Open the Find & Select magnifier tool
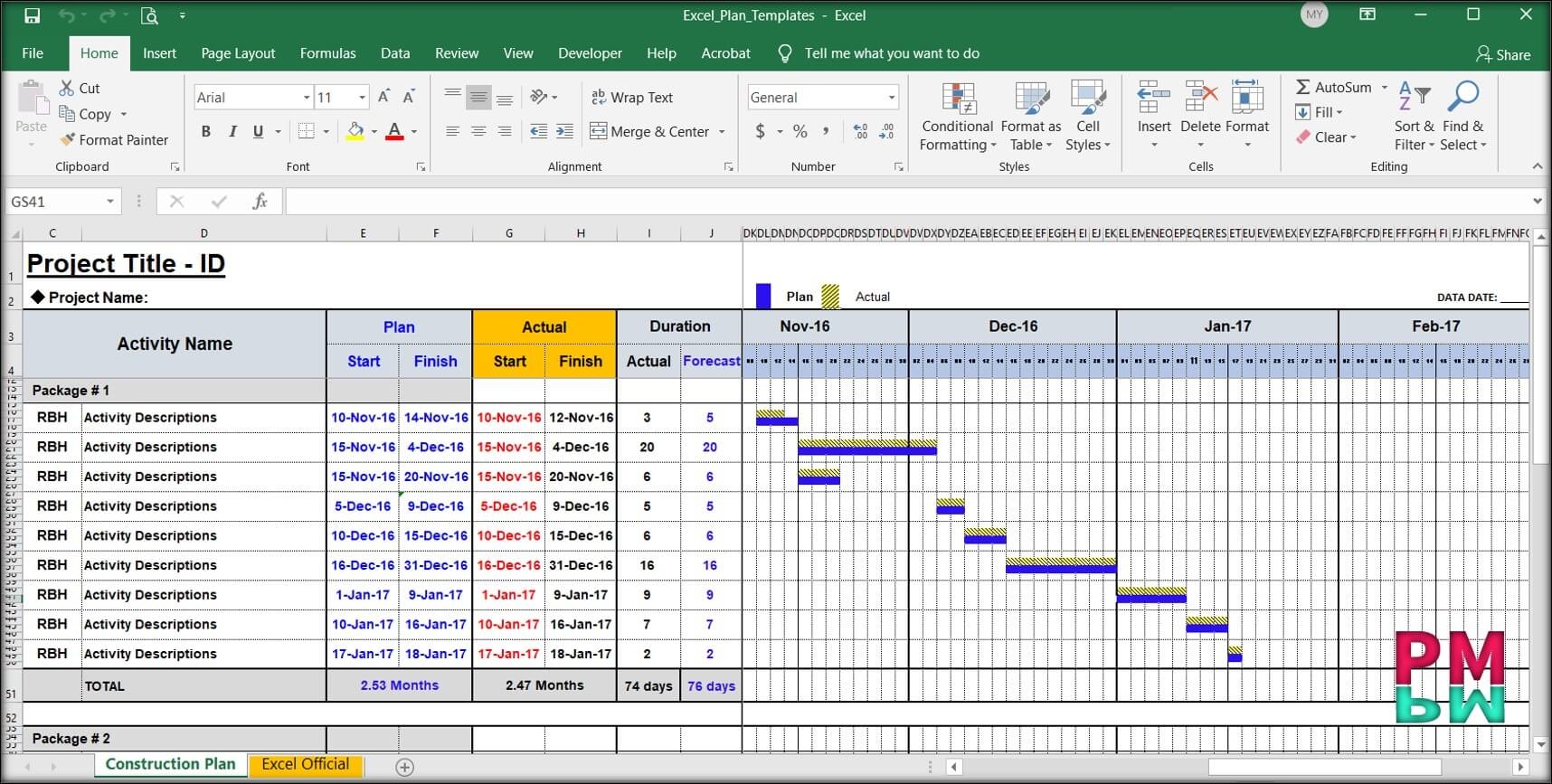Viewport: 1552px width, 784px height. point(1462,97)
